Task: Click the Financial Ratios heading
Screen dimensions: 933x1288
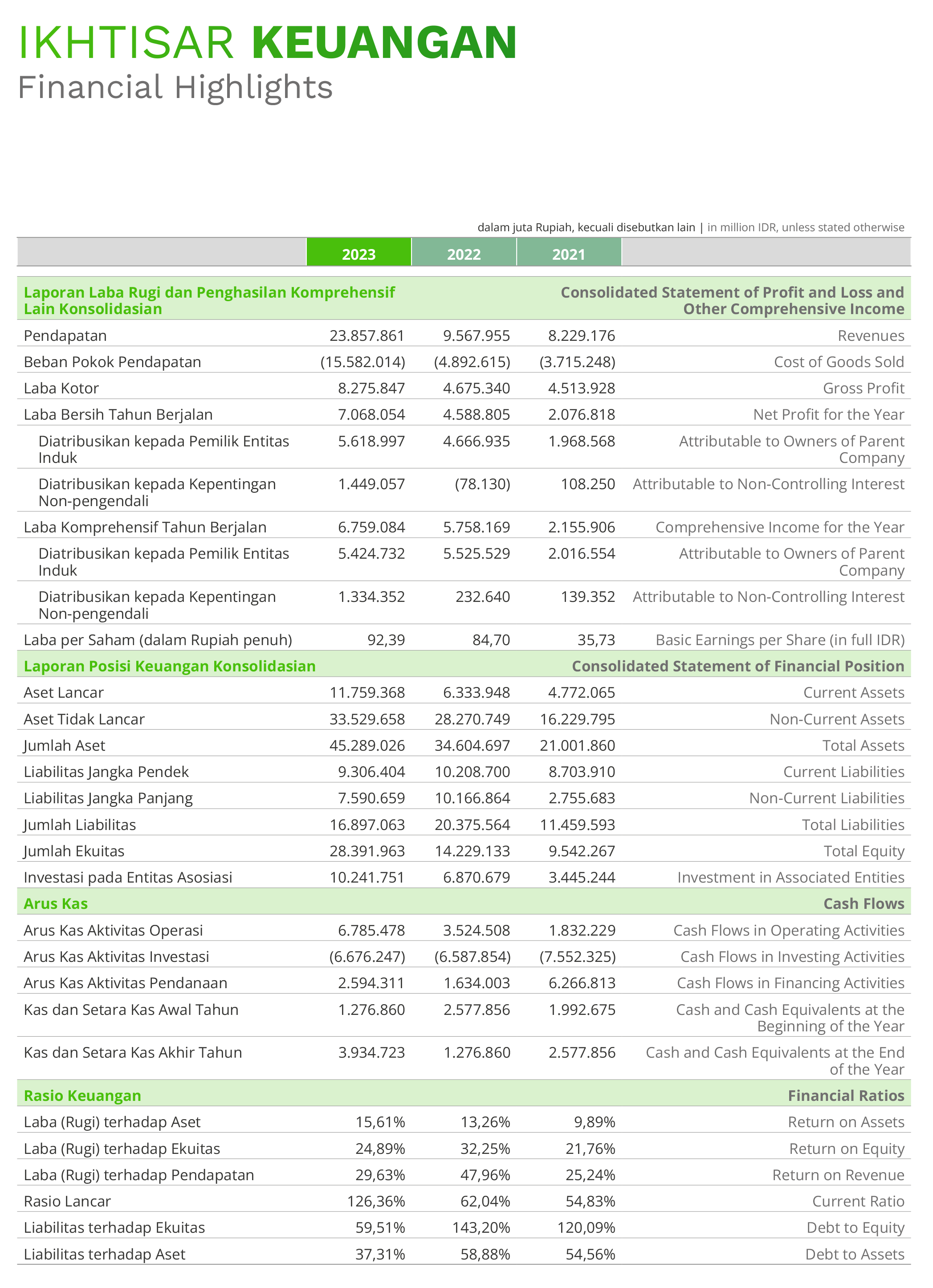Action: point(846,1096)
